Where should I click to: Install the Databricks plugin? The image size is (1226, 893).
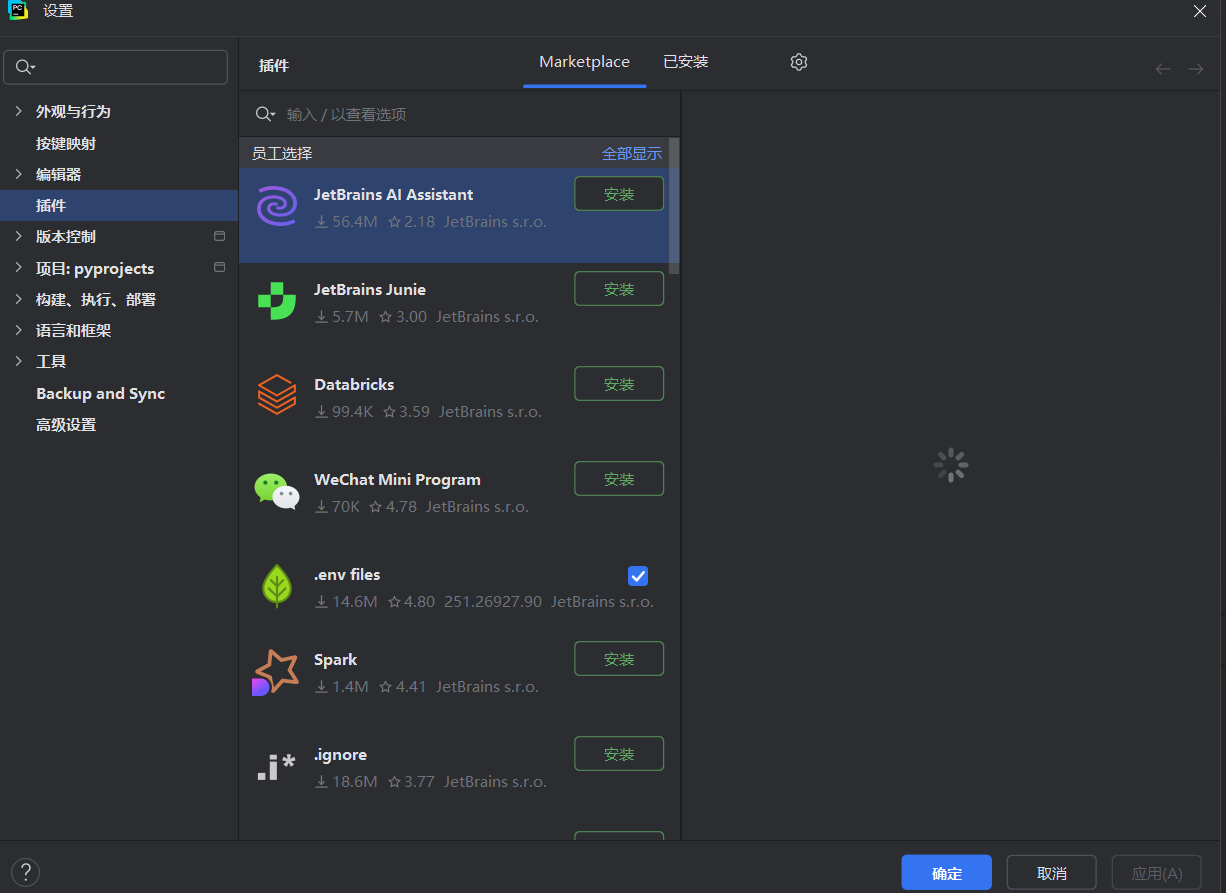[x=619, y=384]
